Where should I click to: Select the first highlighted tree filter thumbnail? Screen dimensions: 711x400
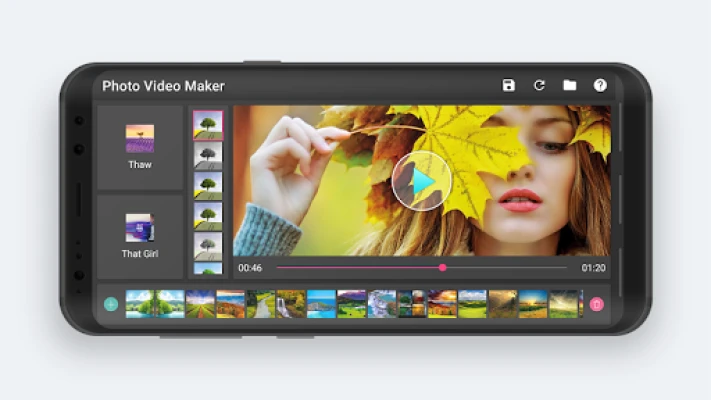[207, 125]
